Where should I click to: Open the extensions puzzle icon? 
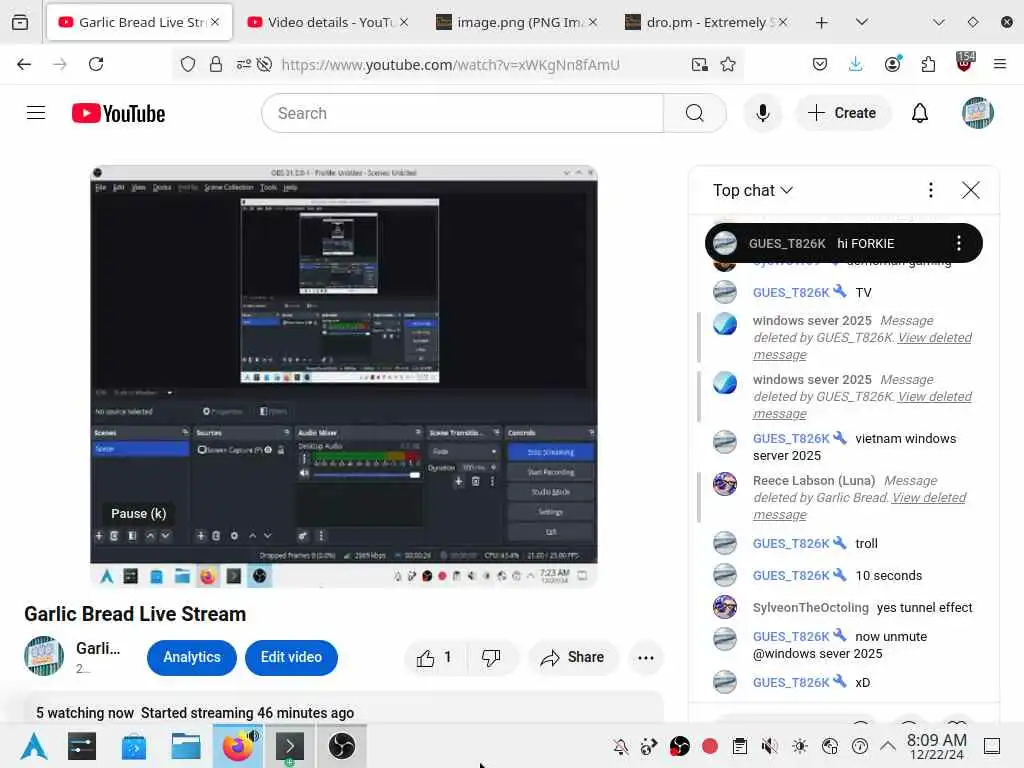928,64
